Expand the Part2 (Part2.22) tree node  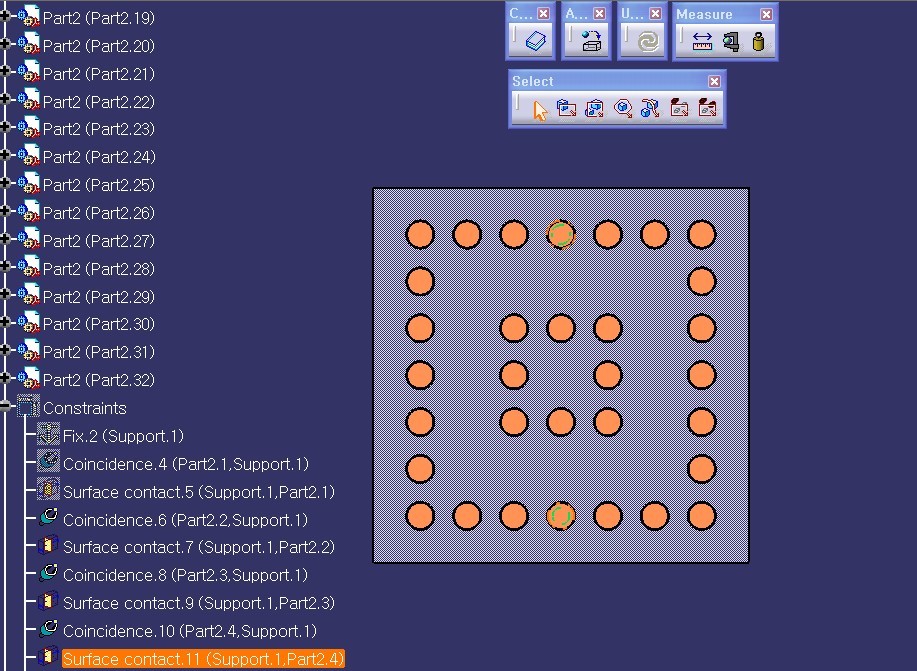click(5, 99)
